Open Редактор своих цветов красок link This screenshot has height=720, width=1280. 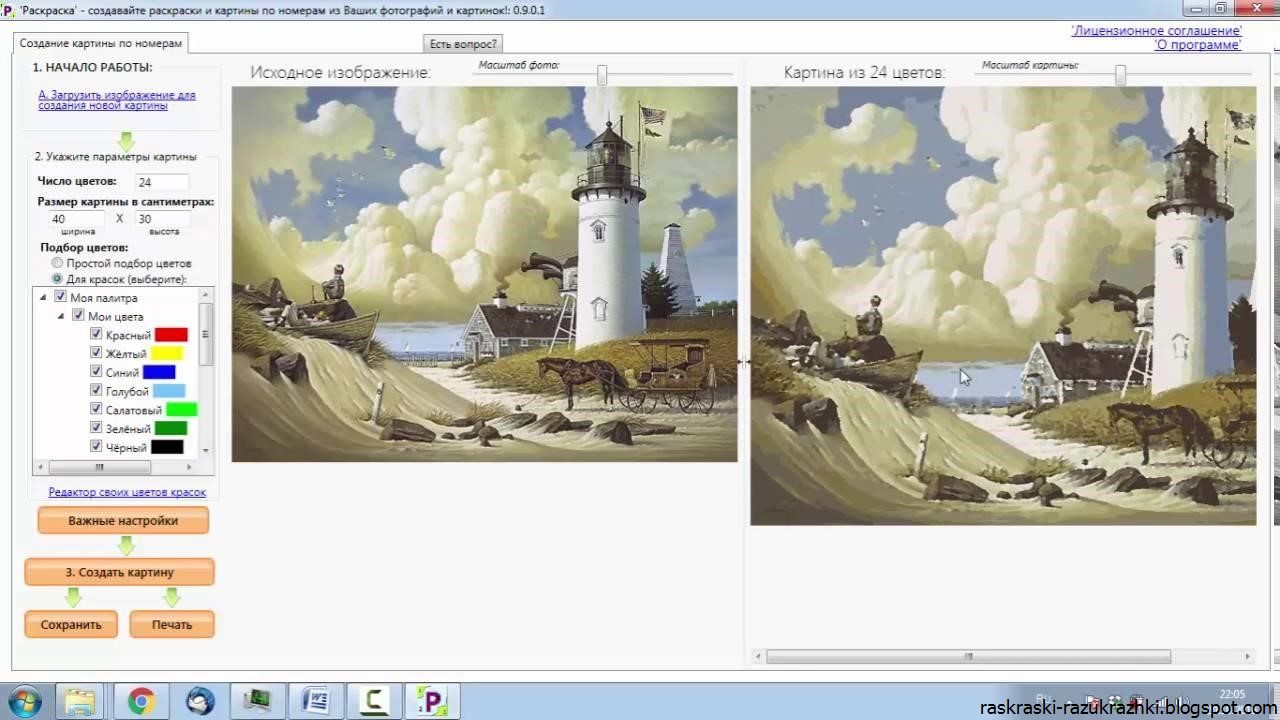tap(127, 492)
